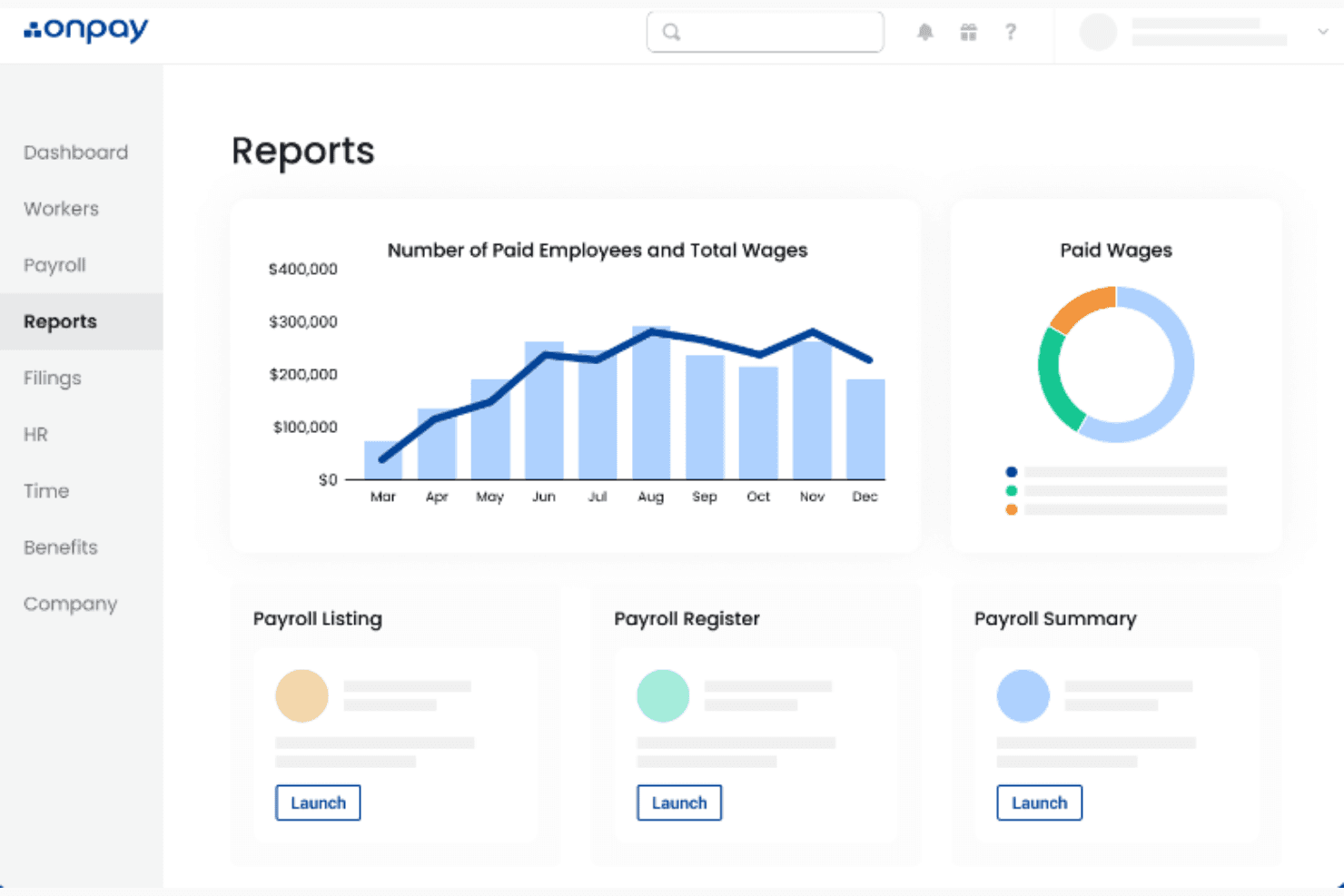Open the Time section

click(46, 490)
